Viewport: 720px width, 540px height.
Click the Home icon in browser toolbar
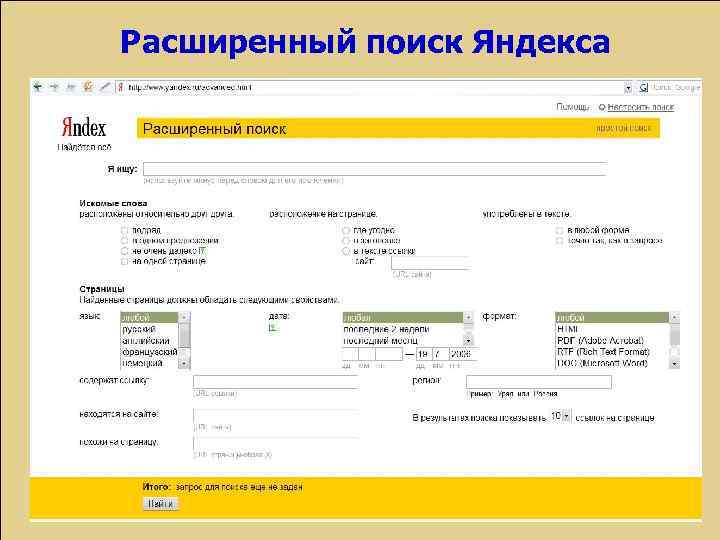(87, 86)
